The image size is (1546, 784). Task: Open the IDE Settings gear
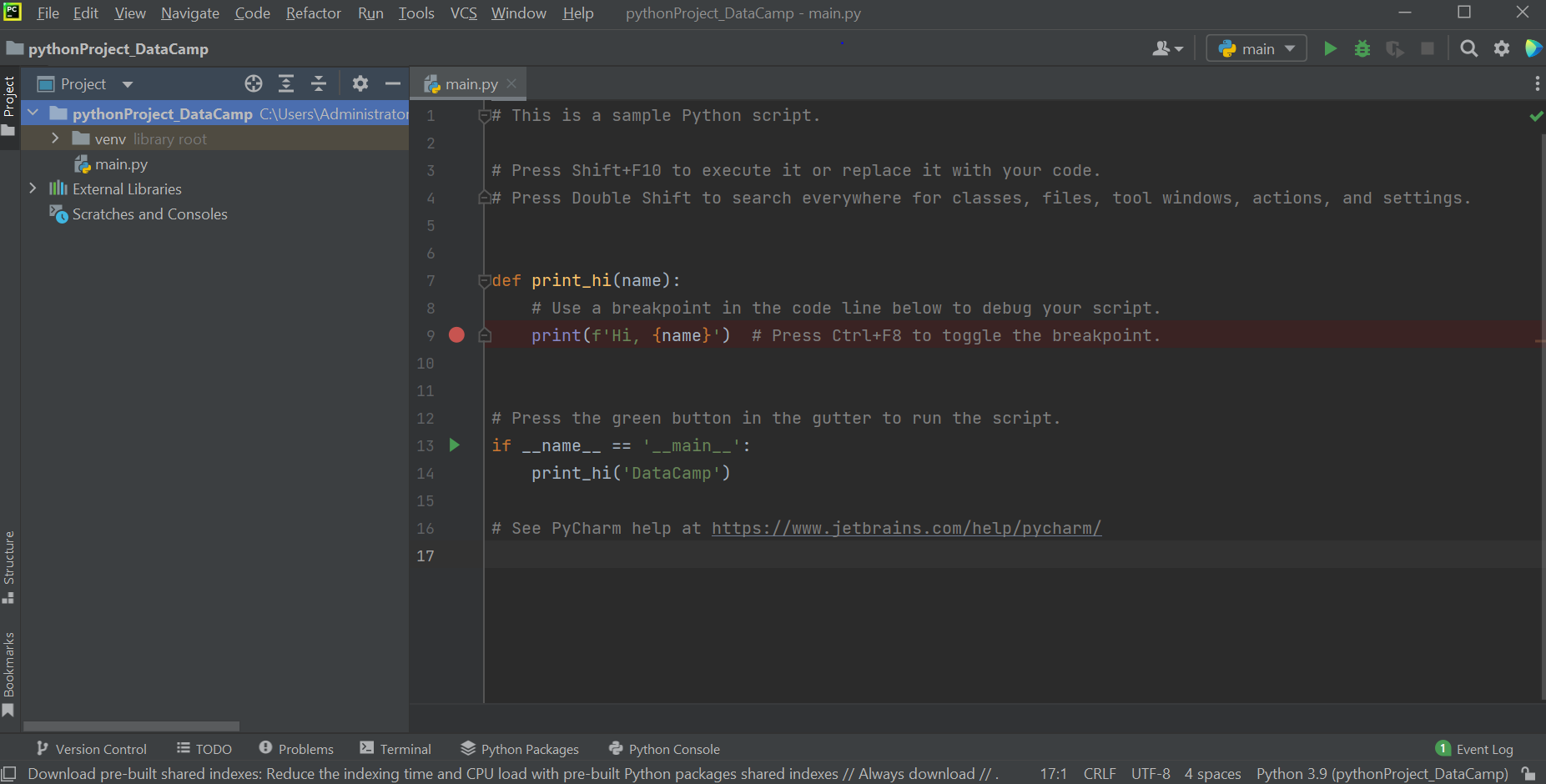(1502, 48)
